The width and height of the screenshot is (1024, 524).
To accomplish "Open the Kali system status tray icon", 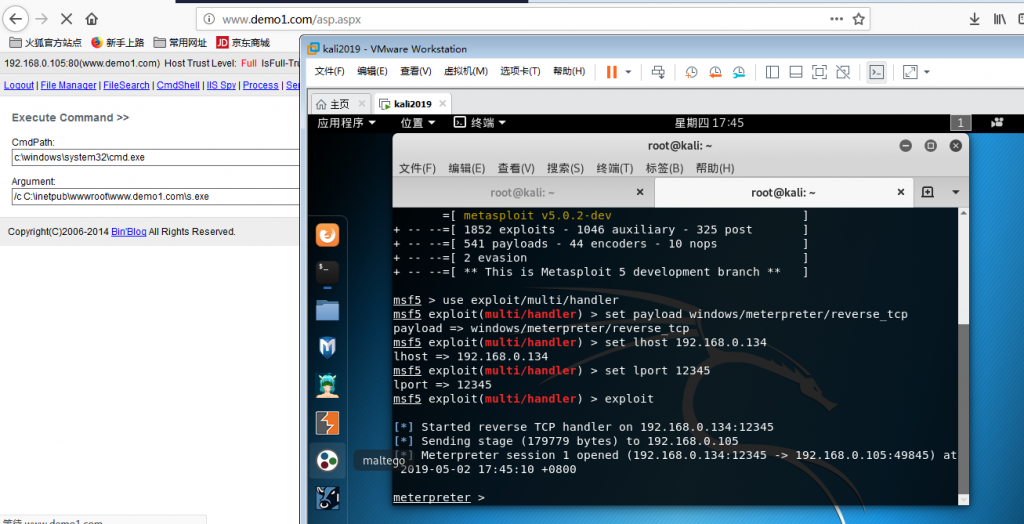I will (x=997, y=123).
